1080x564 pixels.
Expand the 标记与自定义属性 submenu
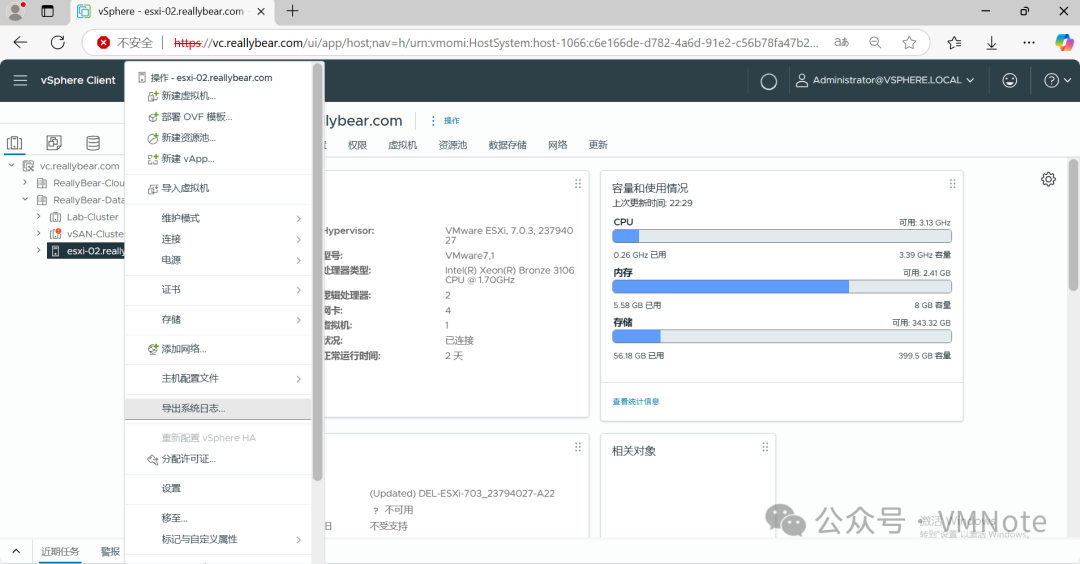218,540
